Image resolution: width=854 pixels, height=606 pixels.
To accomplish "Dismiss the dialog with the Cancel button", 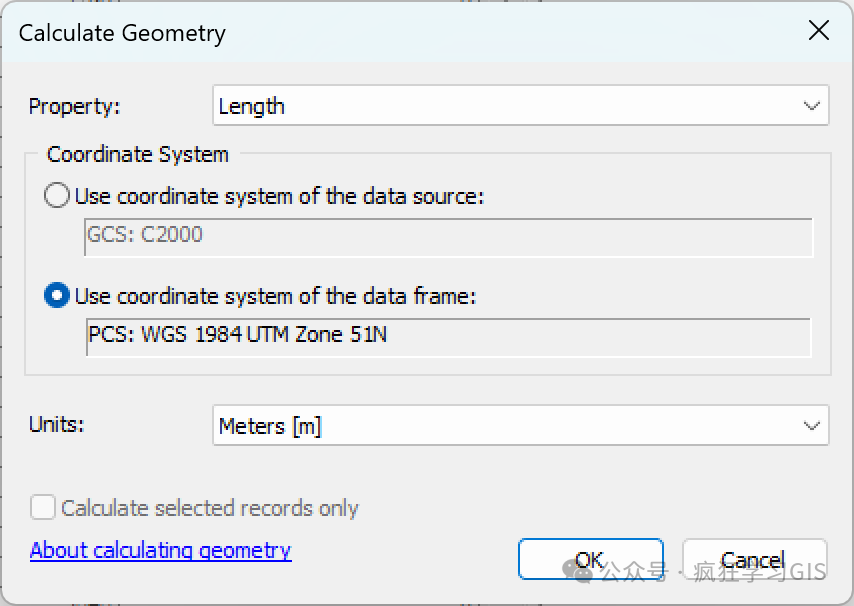I will (x=754, y=559).
